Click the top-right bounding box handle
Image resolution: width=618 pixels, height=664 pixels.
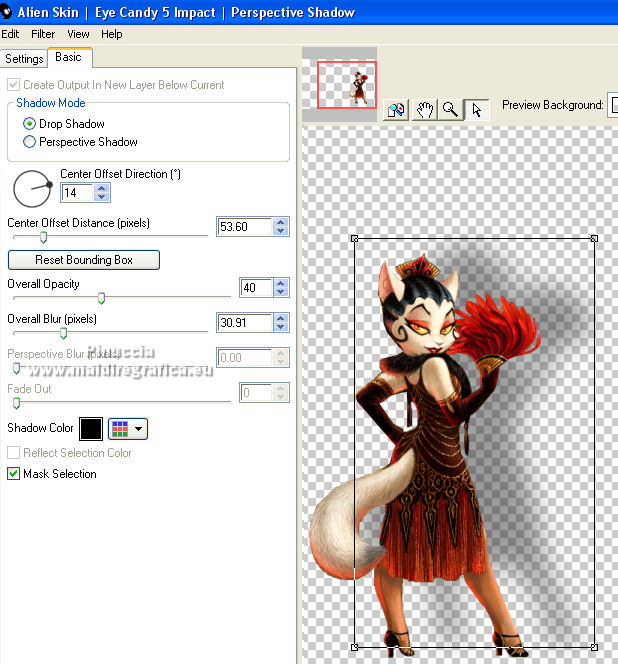594,239
